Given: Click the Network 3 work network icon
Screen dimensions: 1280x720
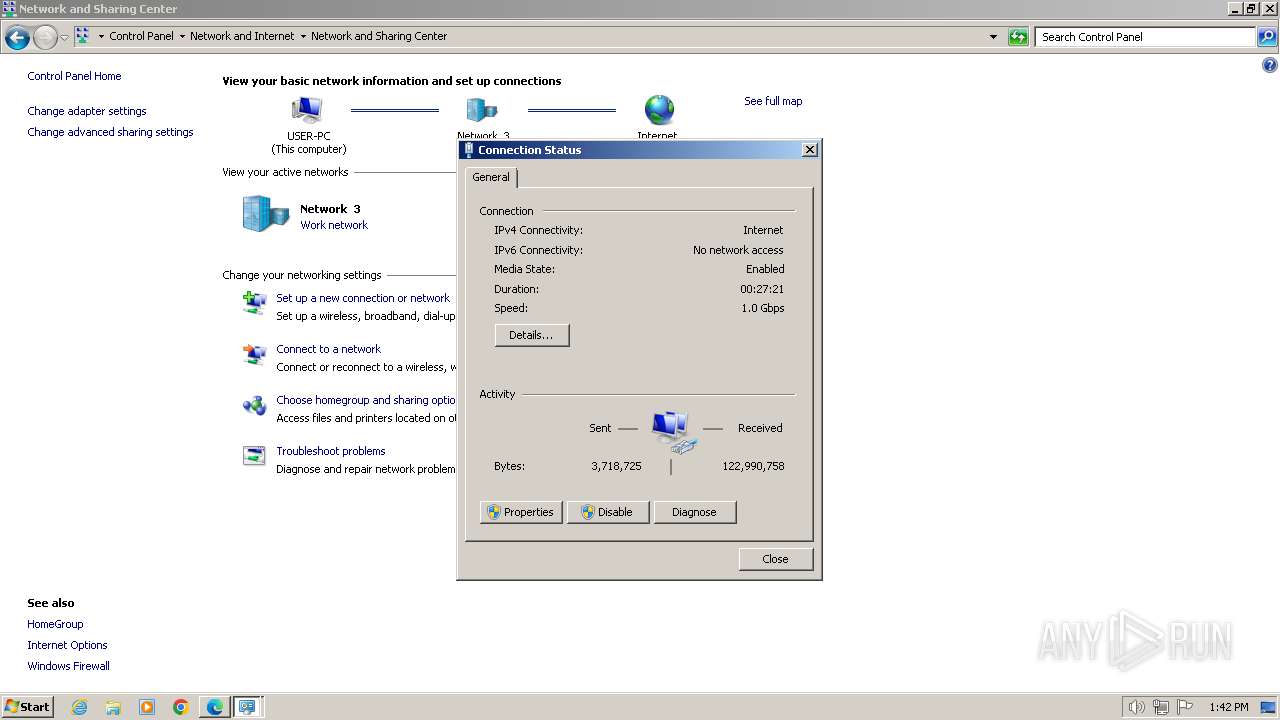Looking at the screenshot, I should pyautogui.click(x=266, y=214).
